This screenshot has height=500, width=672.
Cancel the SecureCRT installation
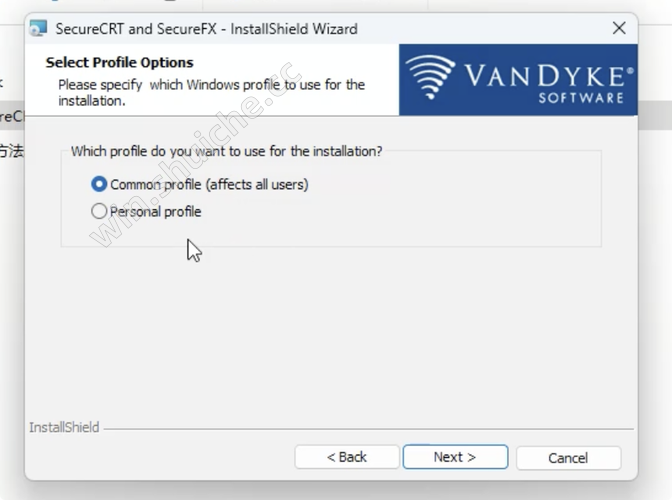click(568, 458)
